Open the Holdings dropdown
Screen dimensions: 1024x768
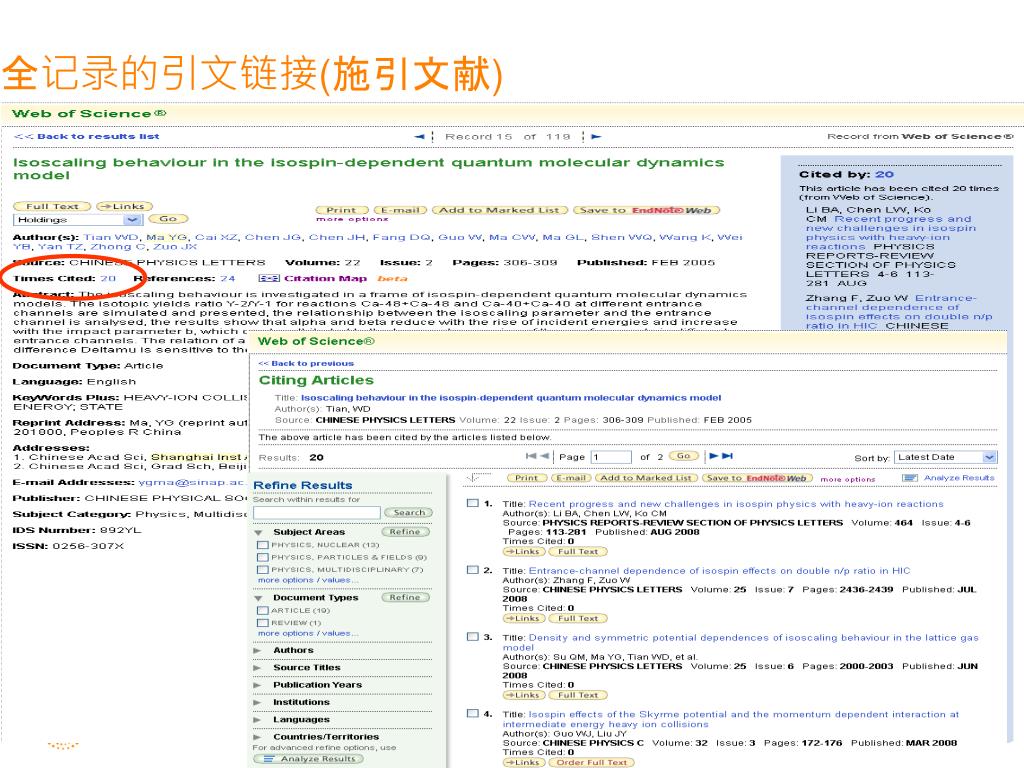tap(77, 219)
